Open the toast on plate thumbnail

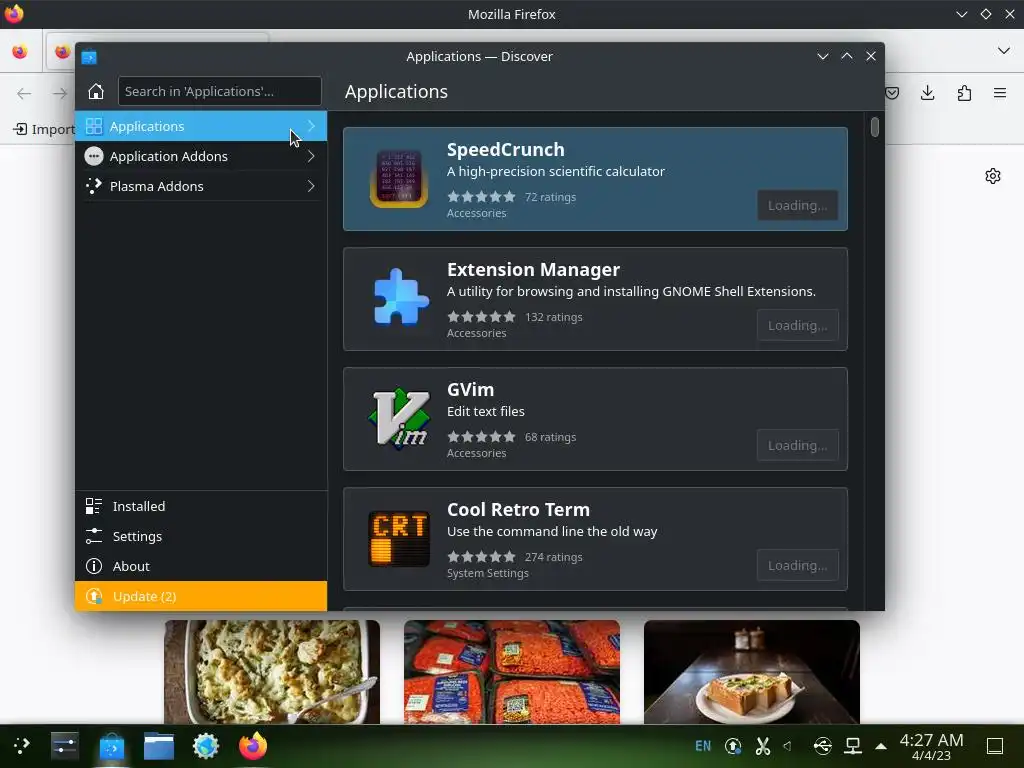coord(752,672)
